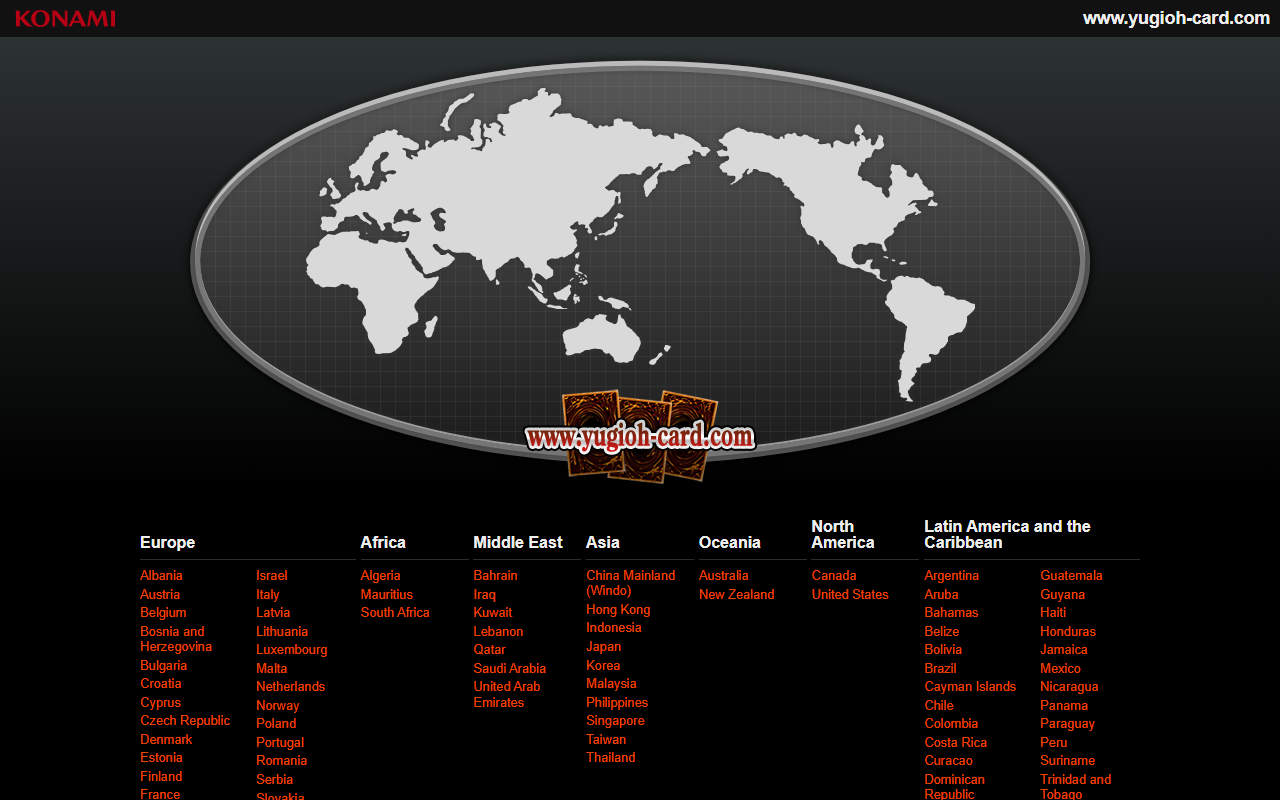Screen dimensions: 1280x800
Task: Select Bahrain under Middle East
Action: pyautogui.click(x=496, y=575)
